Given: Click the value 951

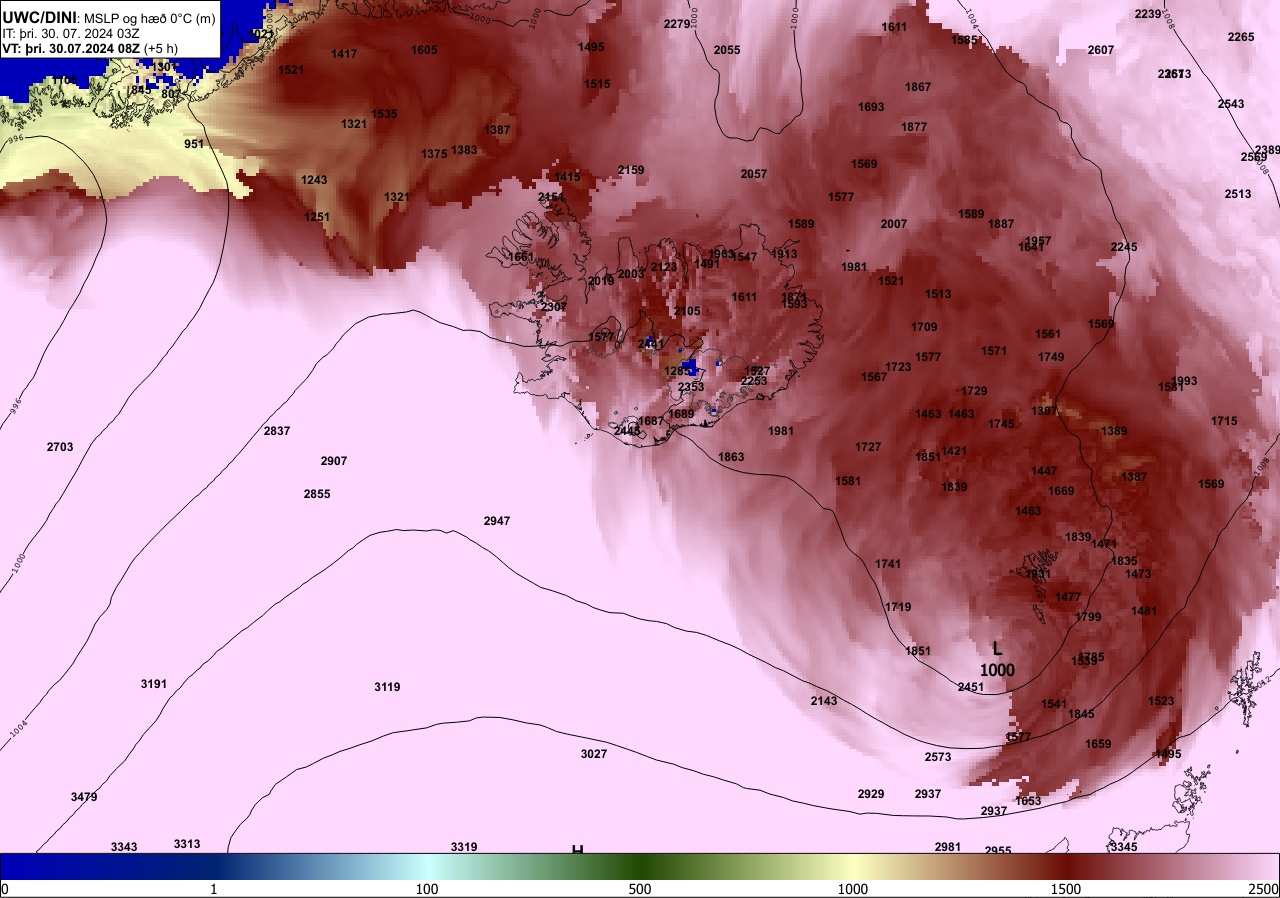Looking at the screenshot, I should click(194, 144).
